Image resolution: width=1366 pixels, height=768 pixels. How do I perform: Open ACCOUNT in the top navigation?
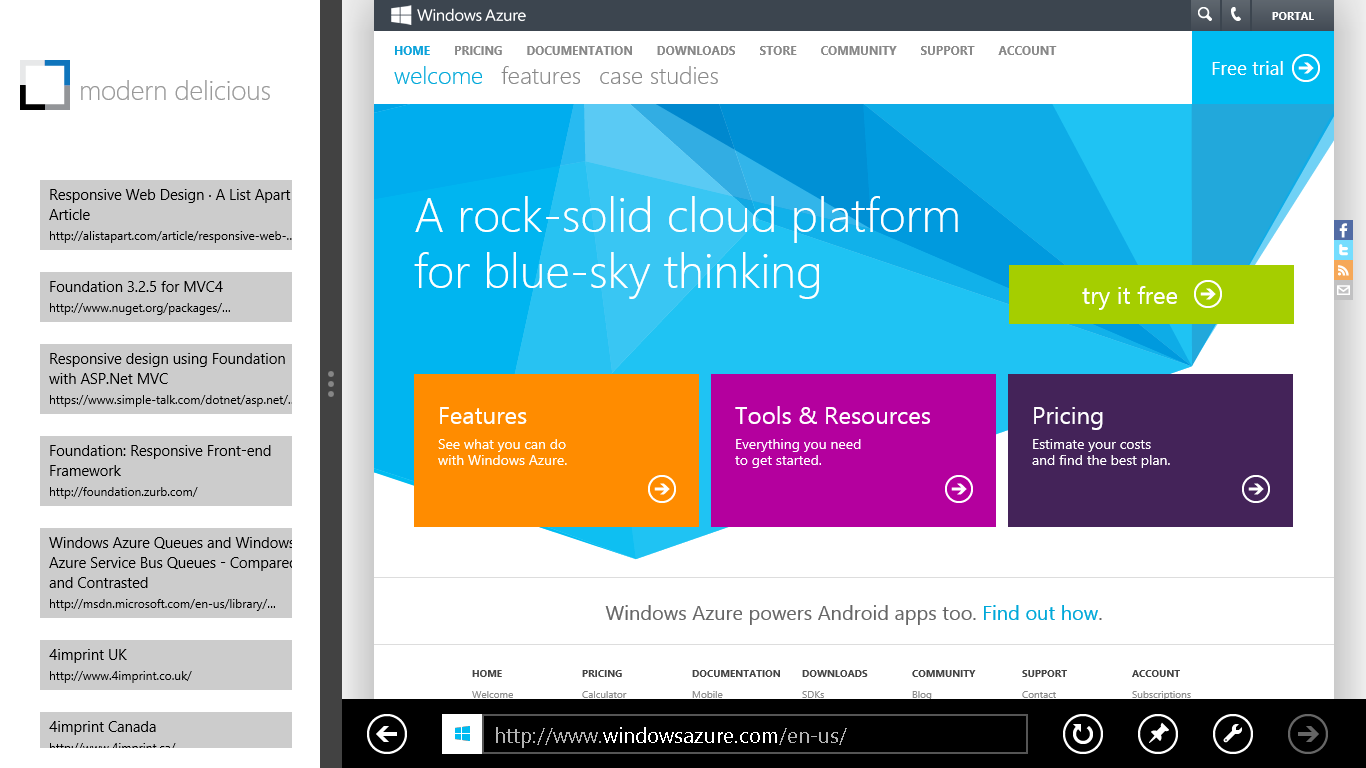(1027, 51)
